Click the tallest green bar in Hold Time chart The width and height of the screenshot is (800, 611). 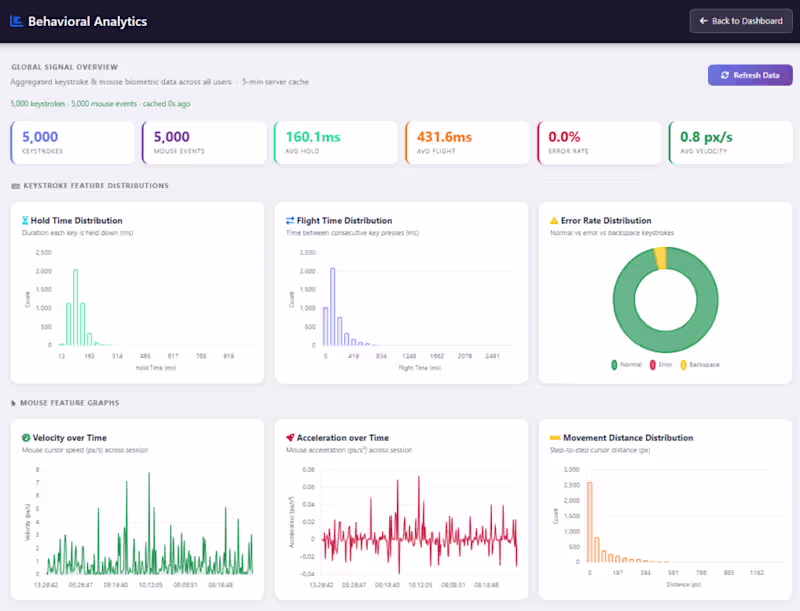76,308
